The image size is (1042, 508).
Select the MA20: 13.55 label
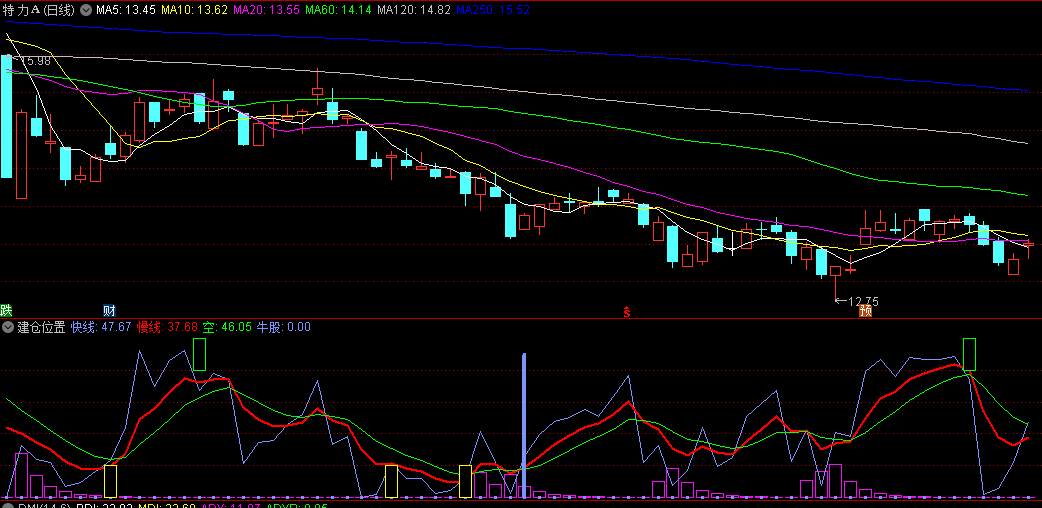(x=267, y=10)
